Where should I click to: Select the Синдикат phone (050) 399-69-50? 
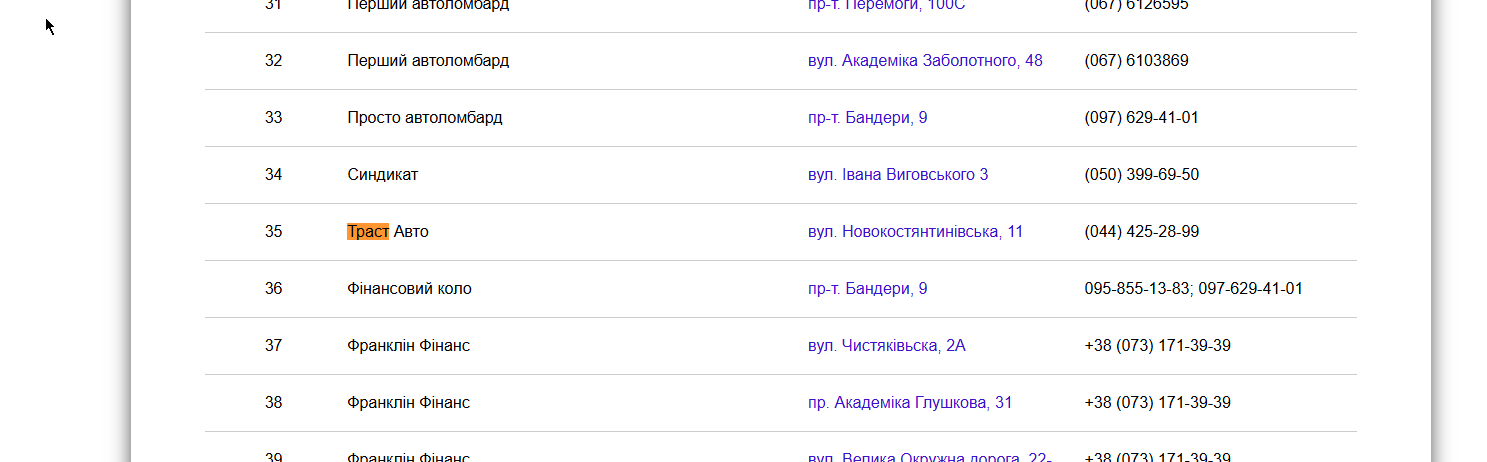pyautogui.click(x=1141, y=175)
